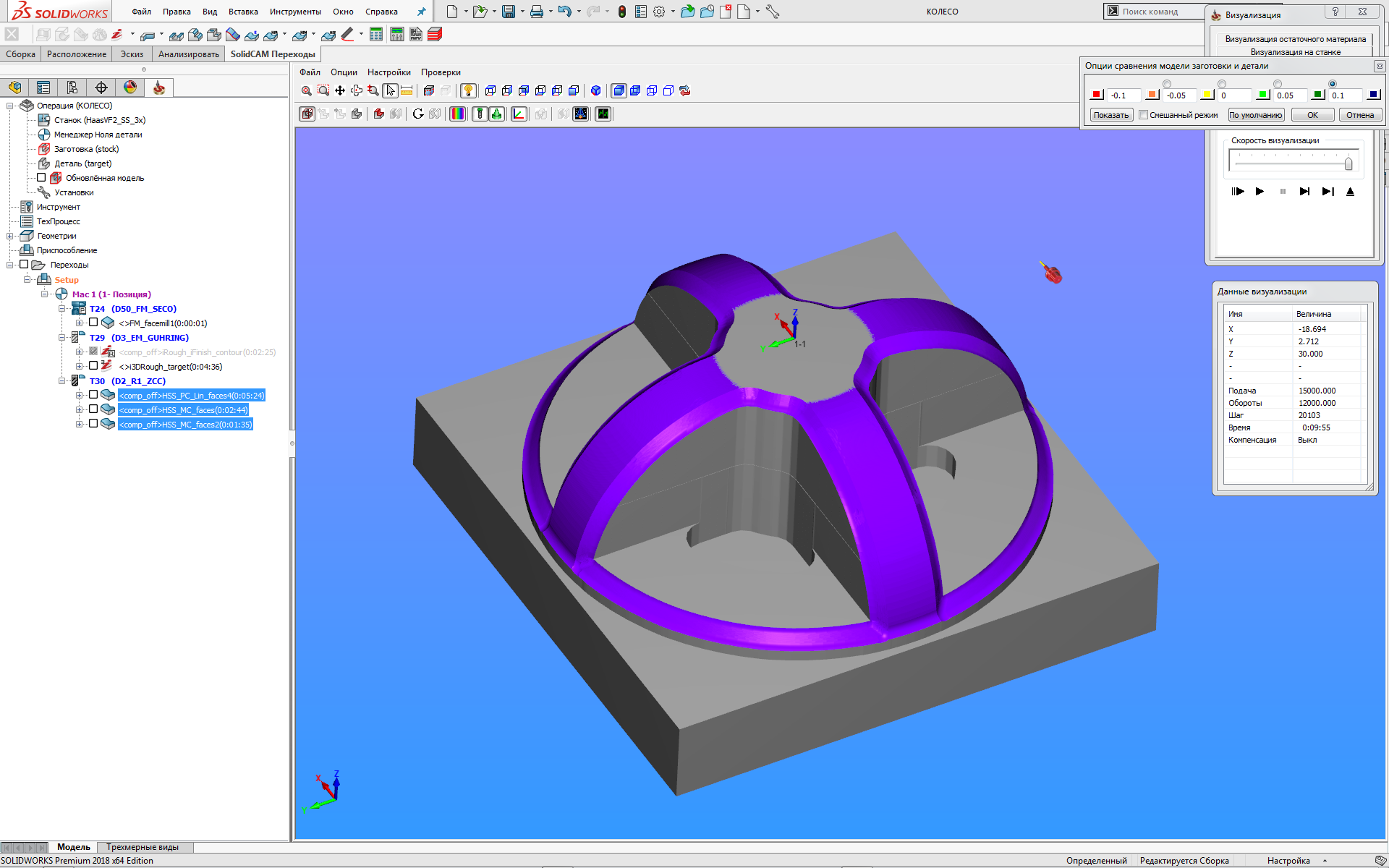Enable the Смешанный режим checkbox
Image resolution: width=1389 pixels, height=868 pixels.
click(x=1143, y=115)
